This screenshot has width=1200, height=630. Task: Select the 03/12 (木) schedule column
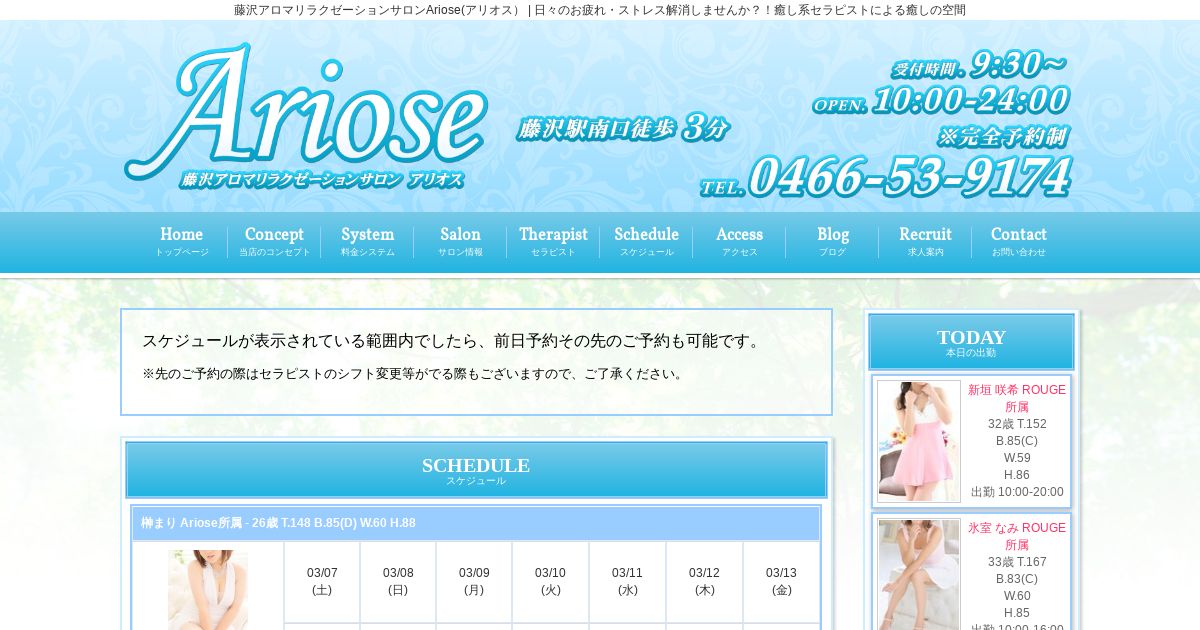coord(704,581)
